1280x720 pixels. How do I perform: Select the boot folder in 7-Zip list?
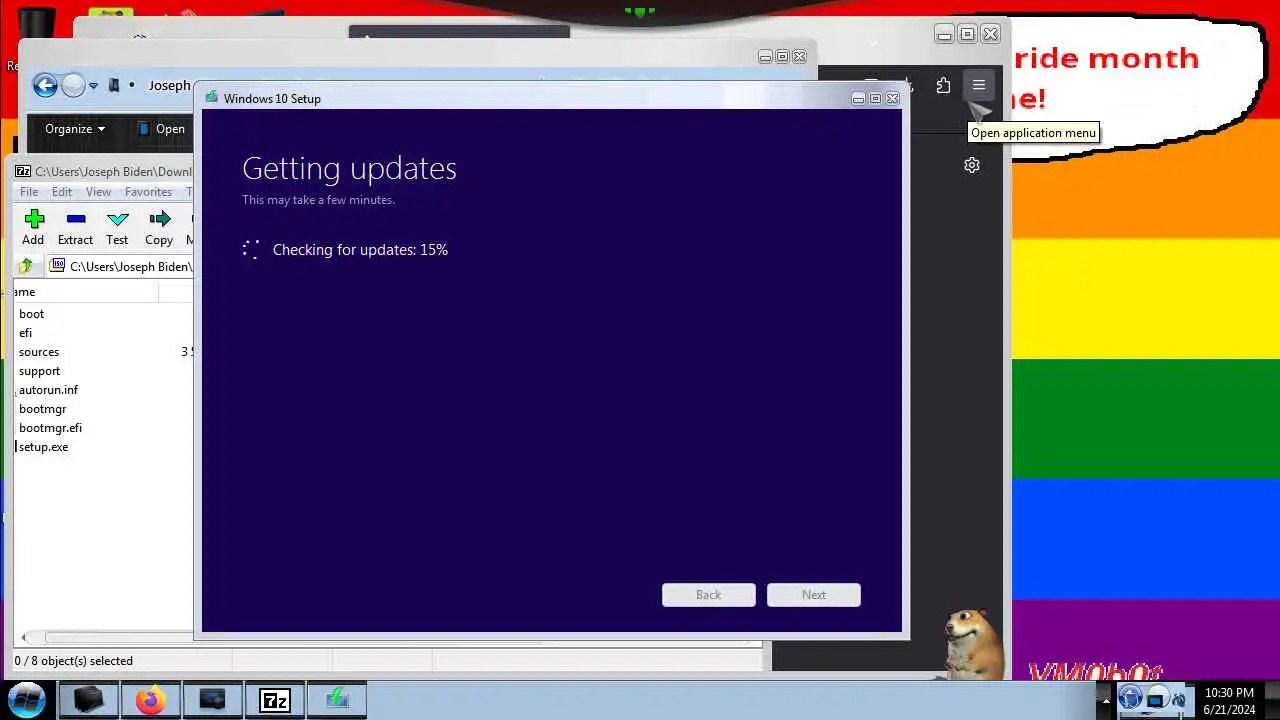click(x=32, y=314)
